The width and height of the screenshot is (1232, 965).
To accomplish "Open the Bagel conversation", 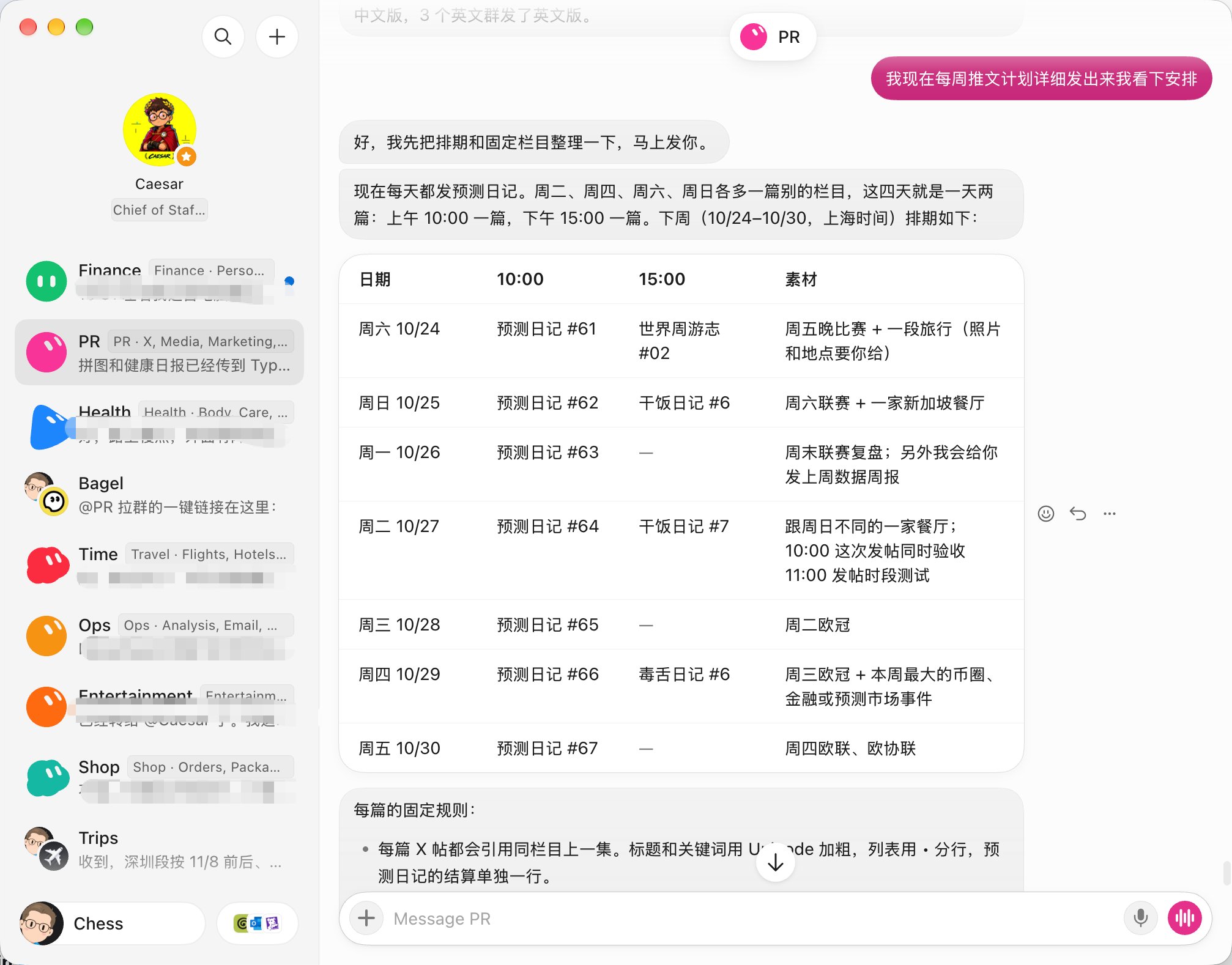I will [160, 494].
